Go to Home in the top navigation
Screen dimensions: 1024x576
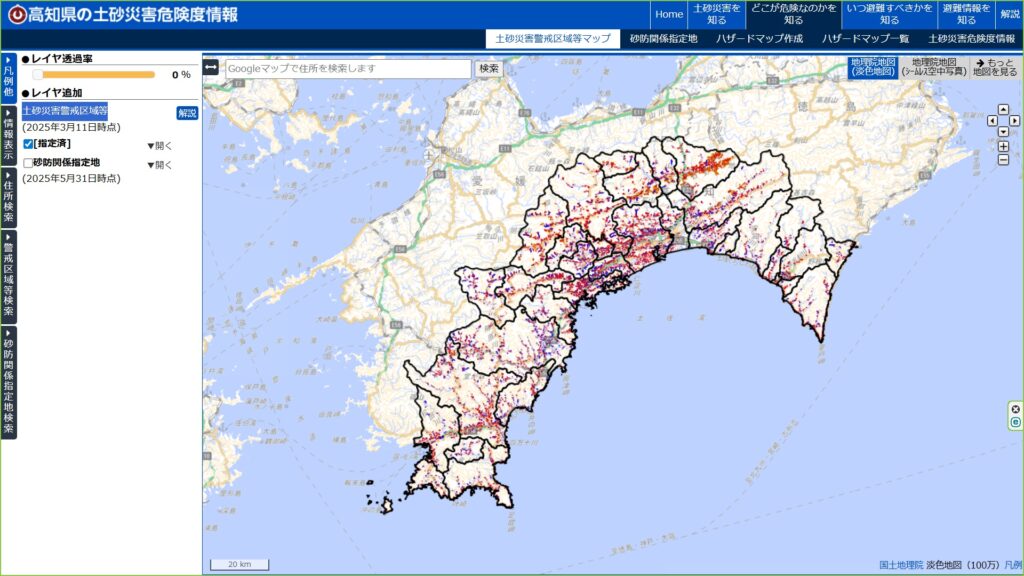click(x=668, y=15)
